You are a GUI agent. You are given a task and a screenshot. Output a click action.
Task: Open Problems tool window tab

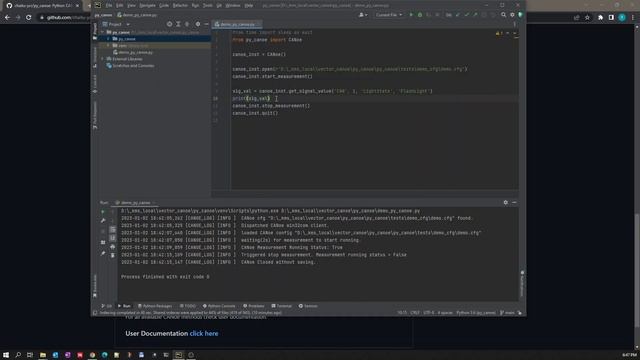click(253, 306)
